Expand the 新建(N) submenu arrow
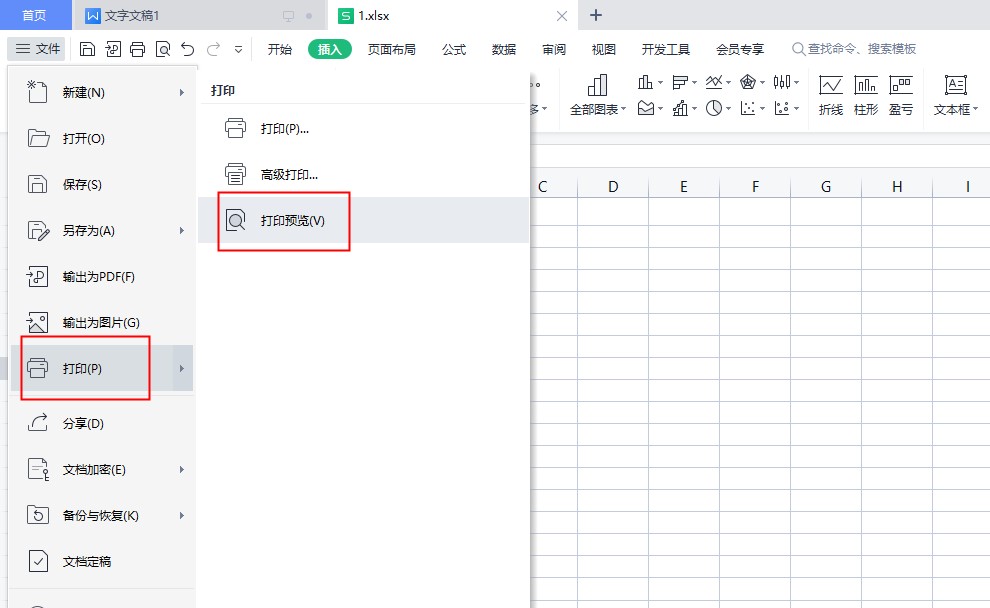This screenshot has width=990, height=608. point(181,93)
